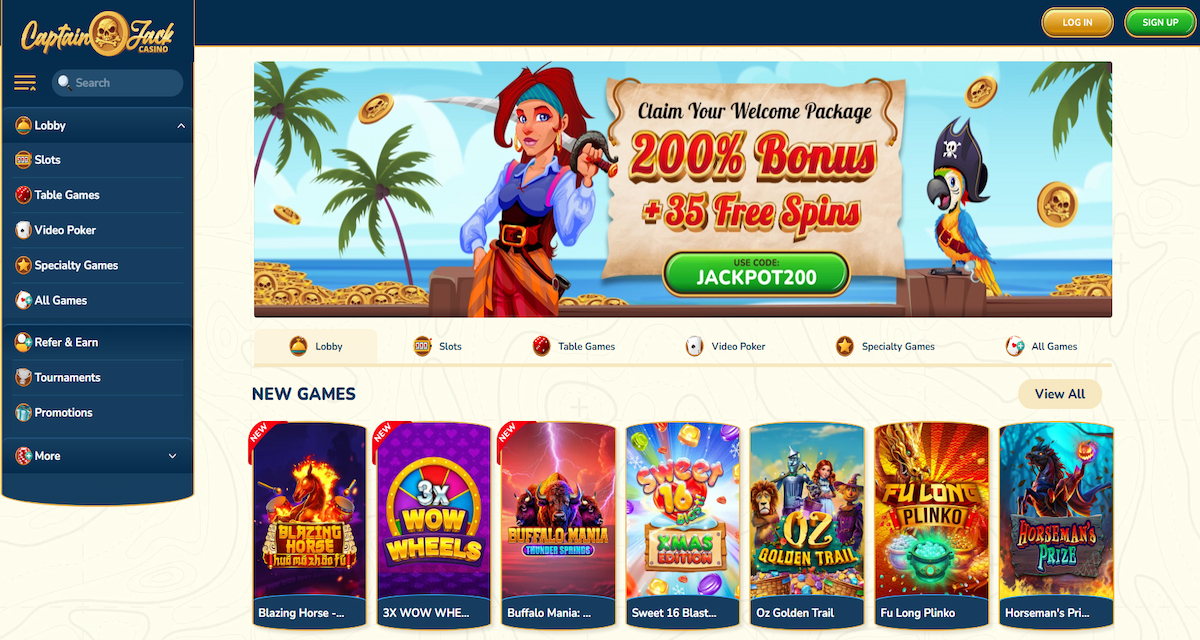The width and height of the screenshot is (1200, 640).
Task: Switch to the Specialty Games tab
Action: tap(885, 346)
